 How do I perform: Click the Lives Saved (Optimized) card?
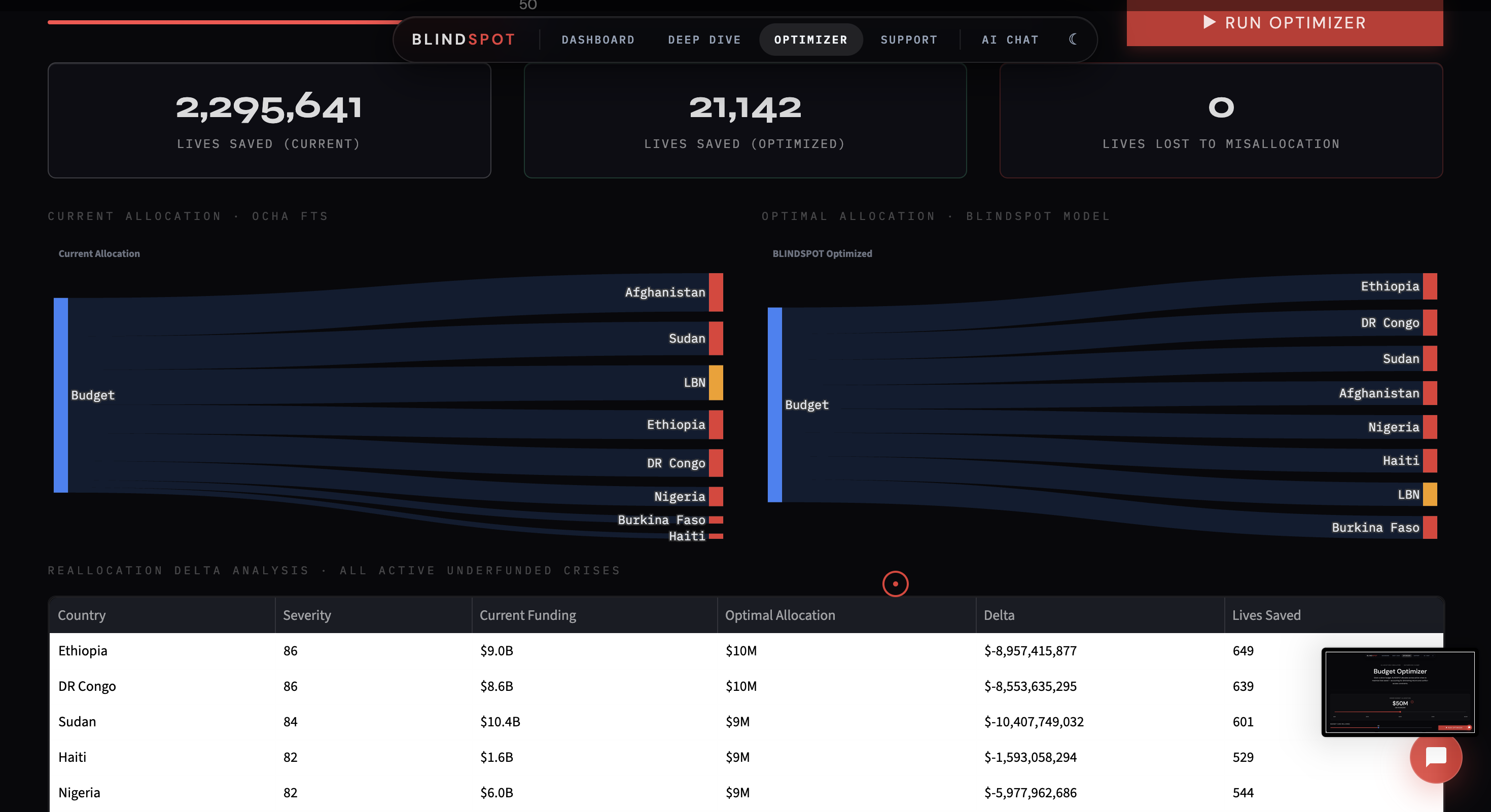pos(744,120)
